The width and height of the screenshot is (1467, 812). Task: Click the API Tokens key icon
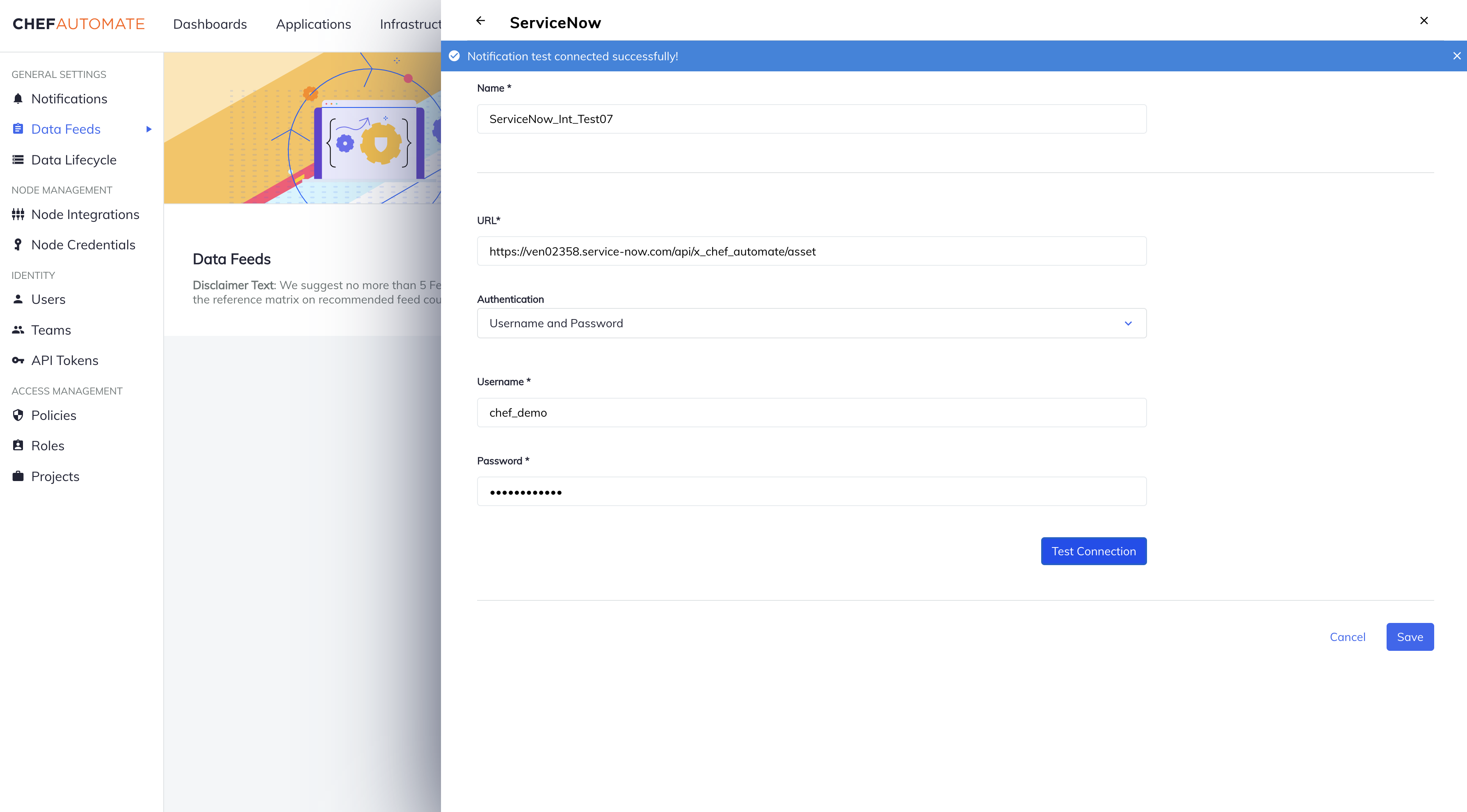coord(18,360)
